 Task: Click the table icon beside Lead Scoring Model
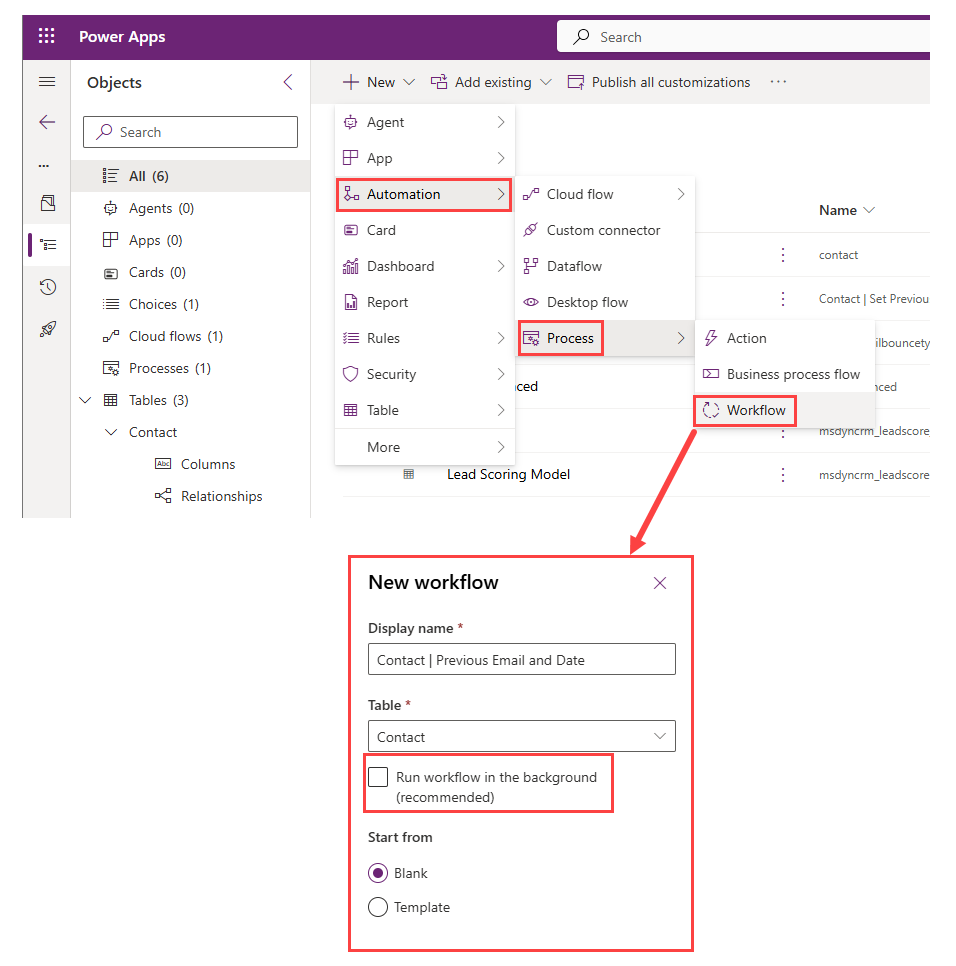coord(408,474)
